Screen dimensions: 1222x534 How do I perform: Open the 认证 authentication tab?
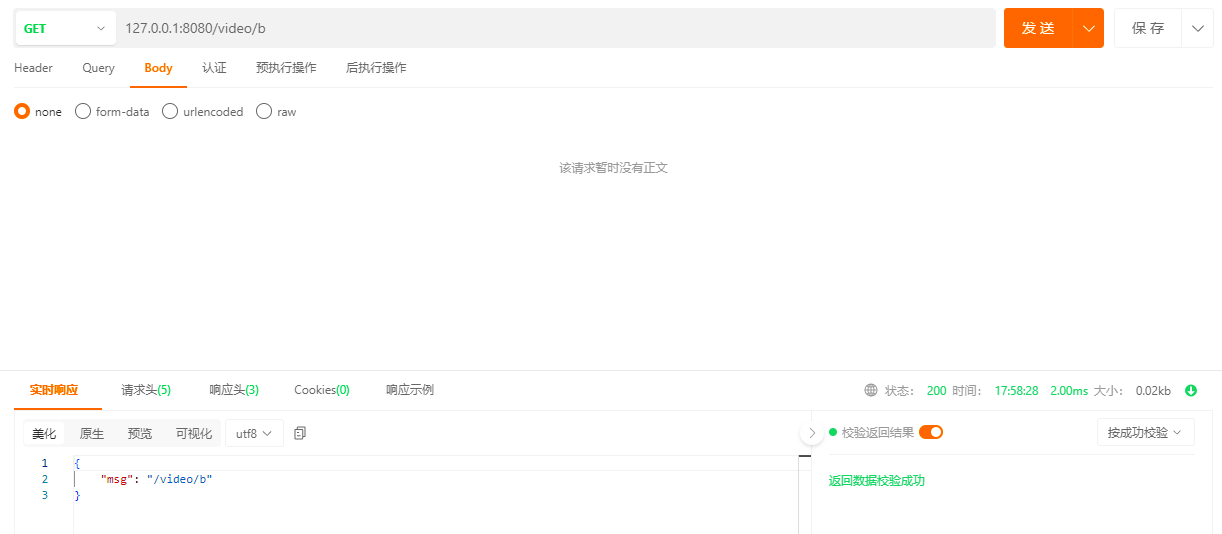214,68
